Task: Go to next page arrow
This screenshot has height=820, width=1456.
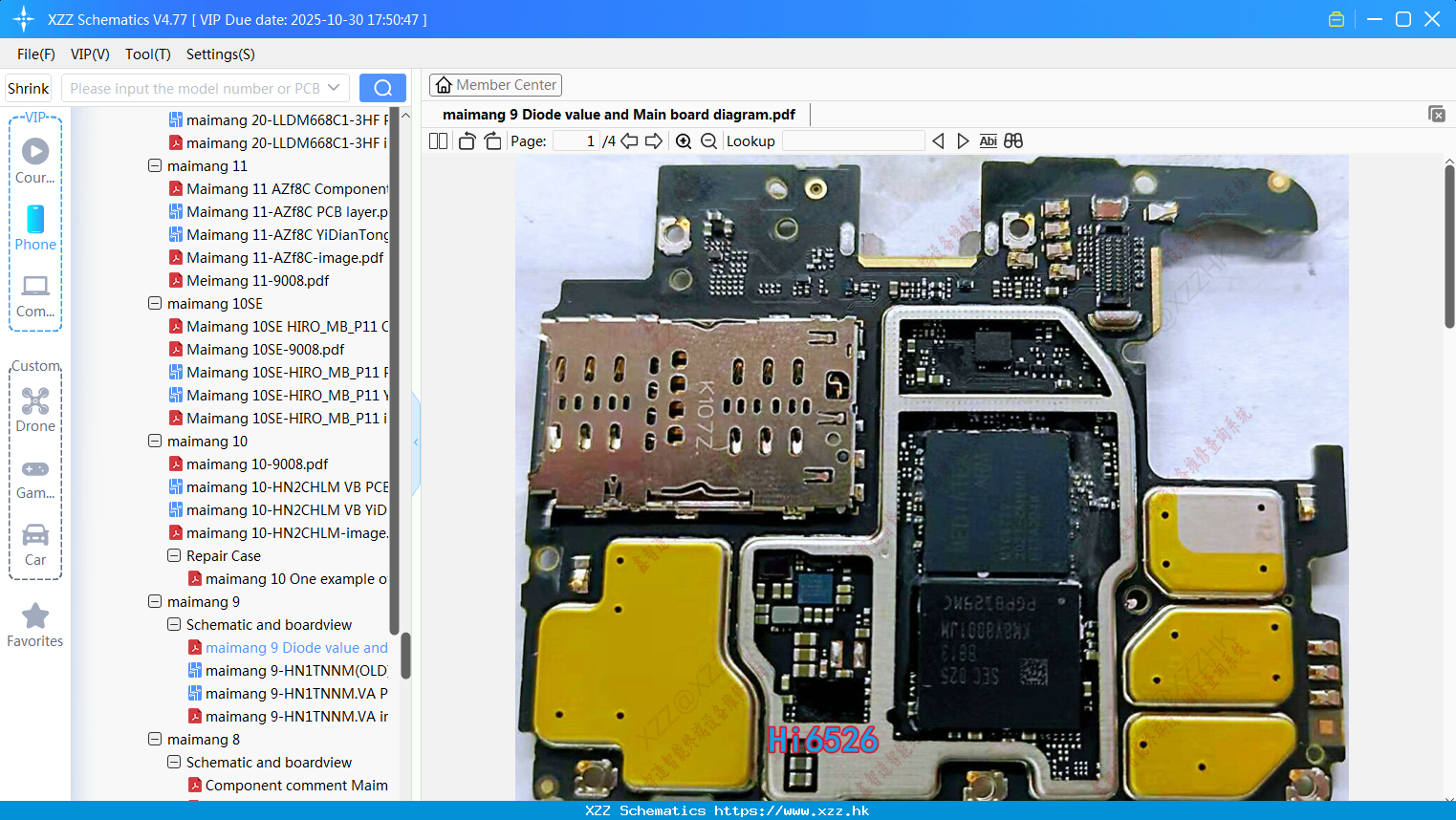Action: (654, 140)
